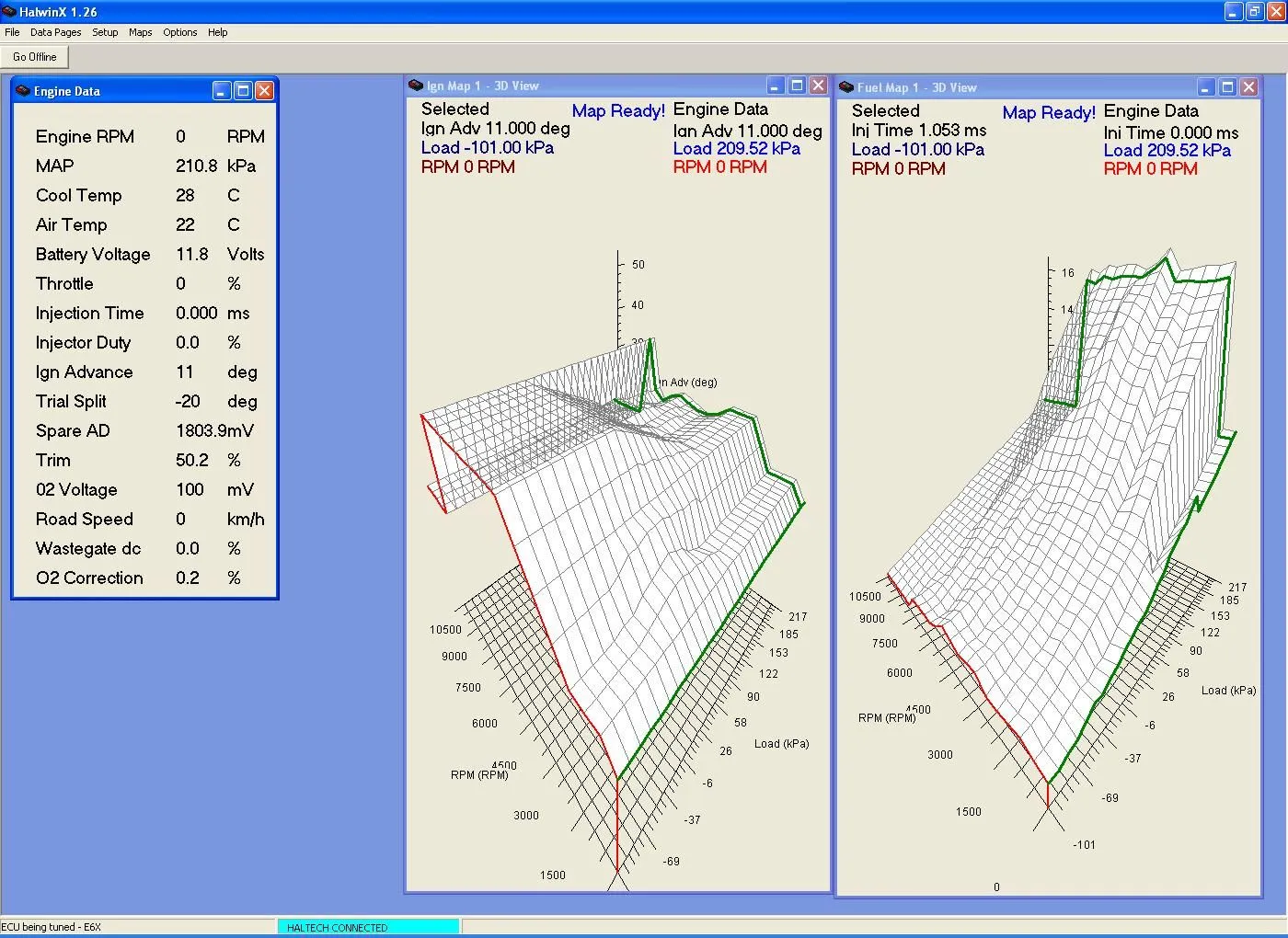
Task: Open the File menu
Action: (12, 32)
